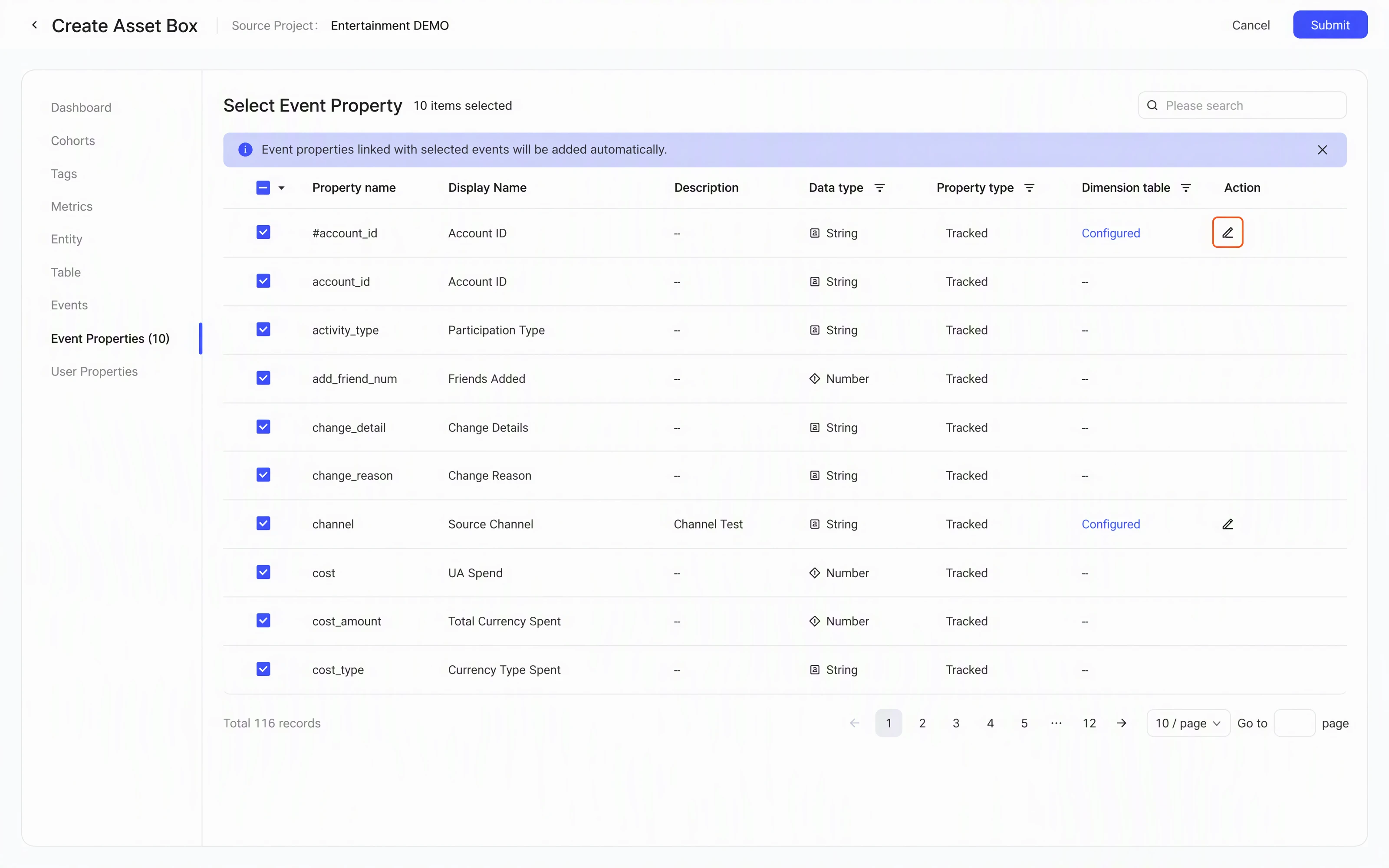Click the Channel Test description cell
This screenshot has width=1389, height=868.
coord(708,524)
